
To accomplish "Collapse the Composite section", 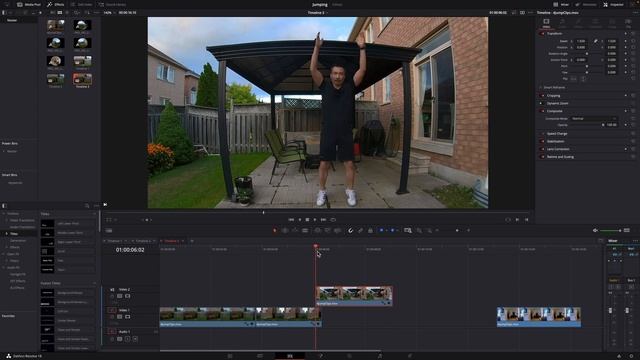I will pos(554,111).
